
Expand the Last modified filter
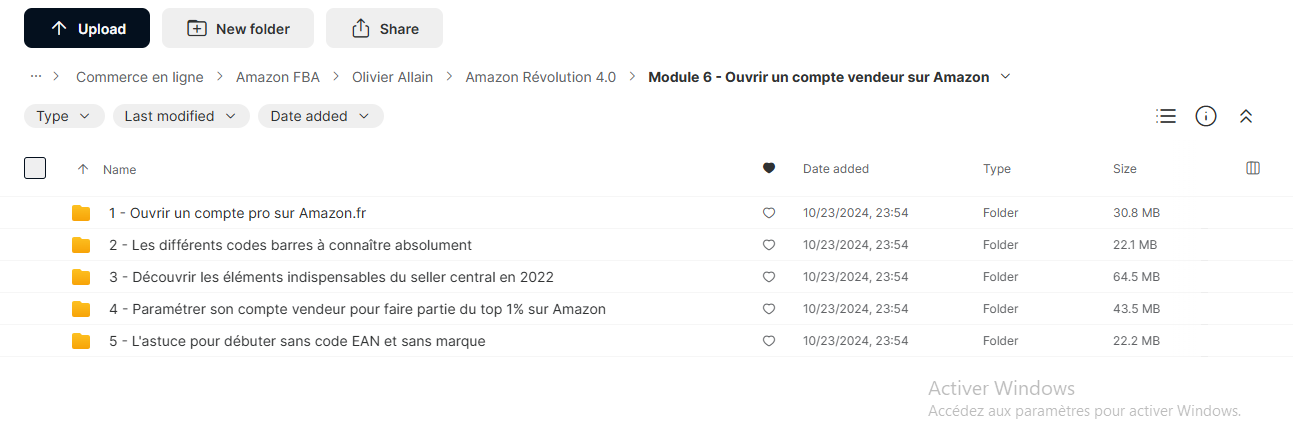(181, 116)
